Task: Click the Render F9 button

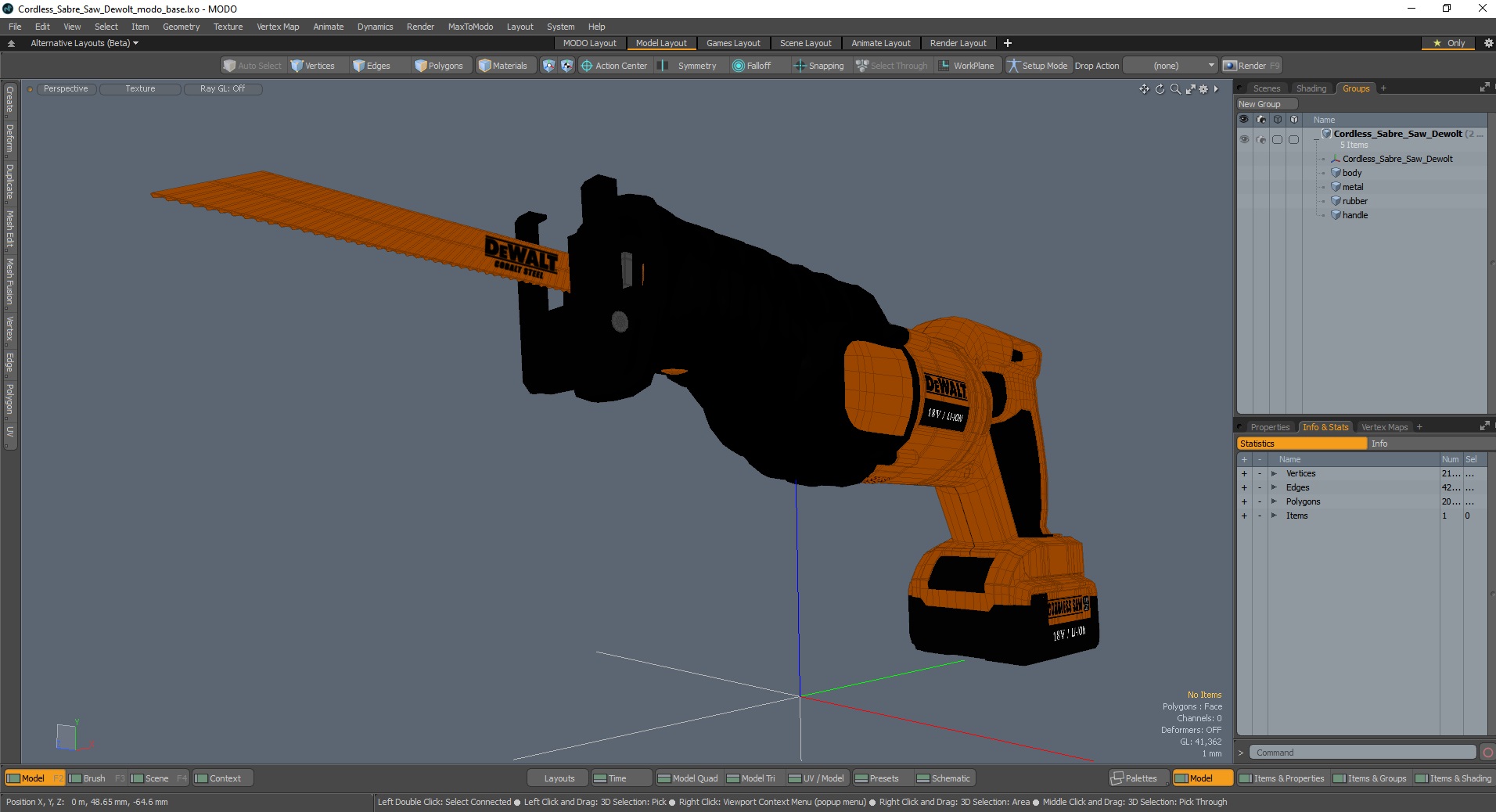Action: click(x=1252, y=66)
